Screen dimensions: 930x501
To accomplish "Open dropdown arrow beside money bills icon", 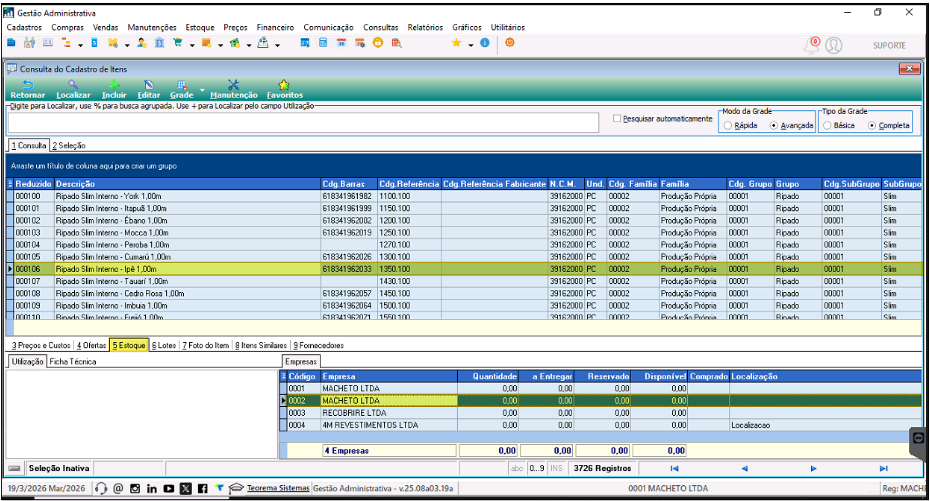I will [x=249, y=45].
